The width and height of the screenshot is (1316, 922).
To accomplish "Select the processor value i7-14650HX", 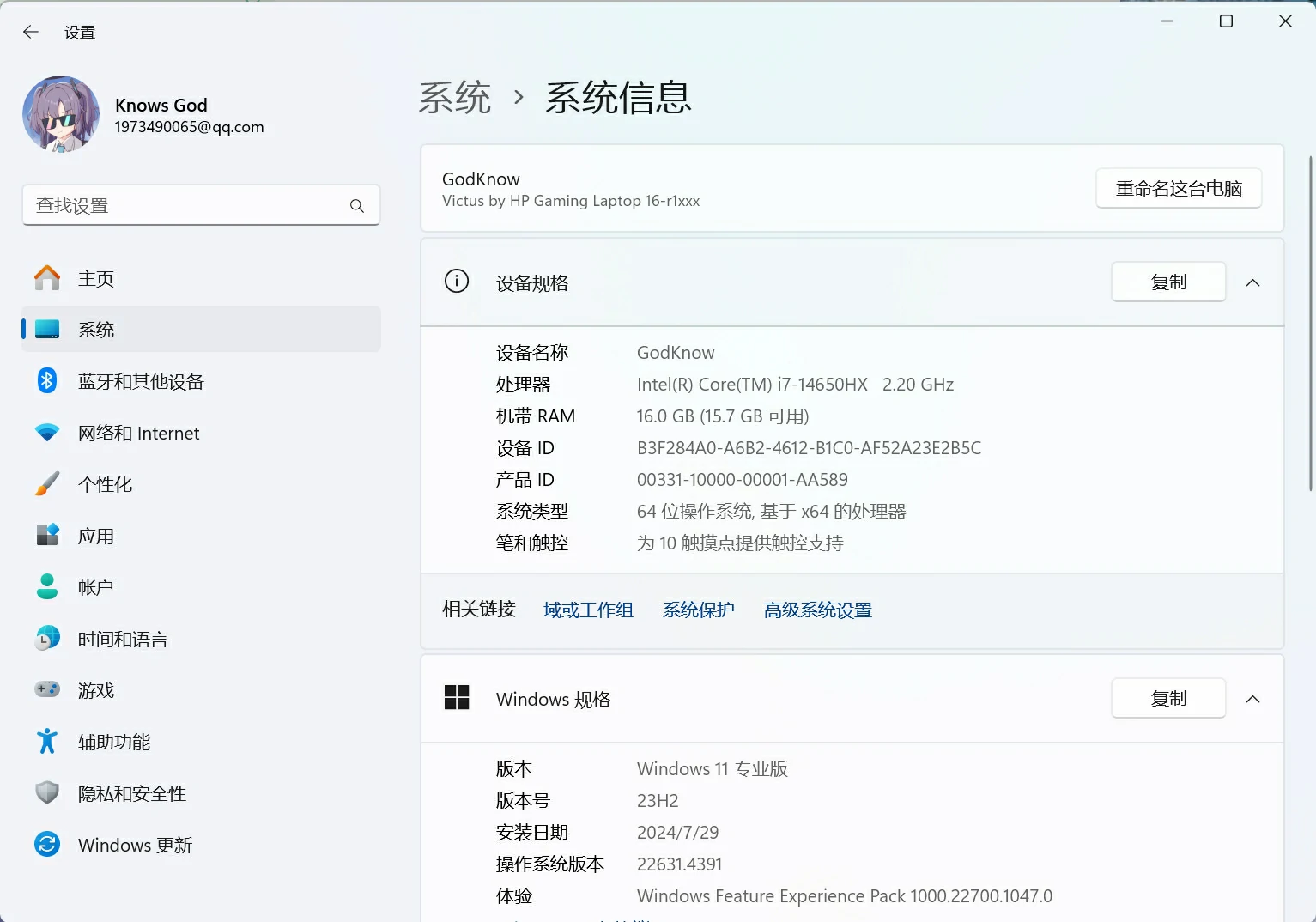I will (795, 385).
